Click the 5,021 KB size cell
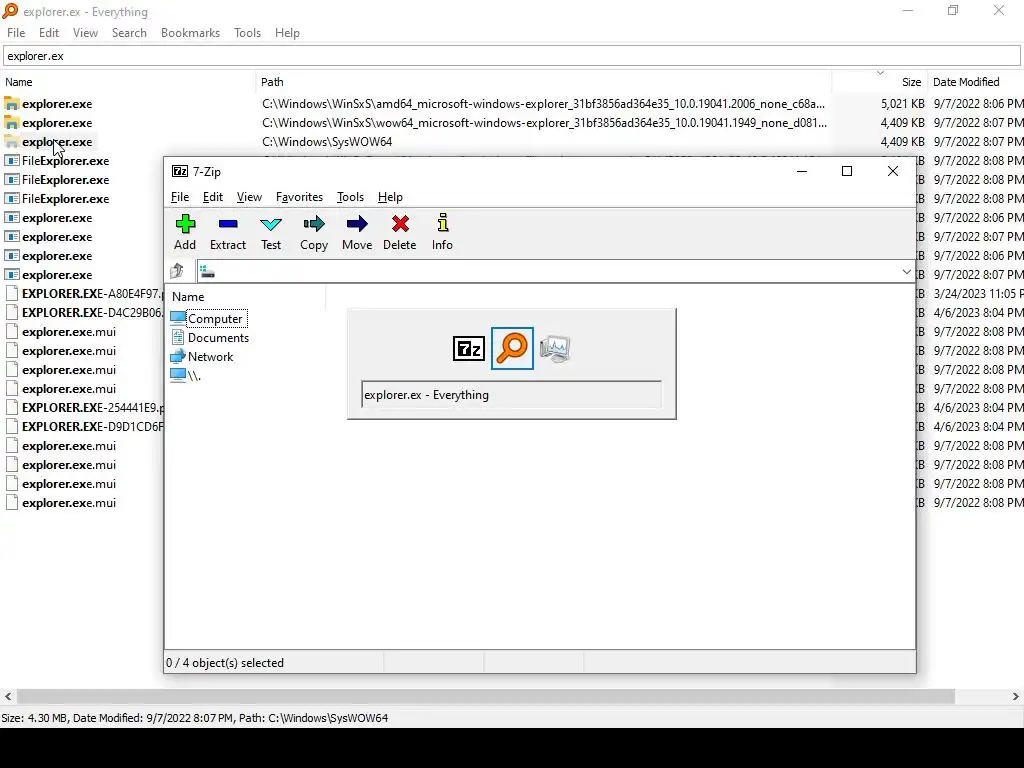1024x768 pixels. point(903,104)
